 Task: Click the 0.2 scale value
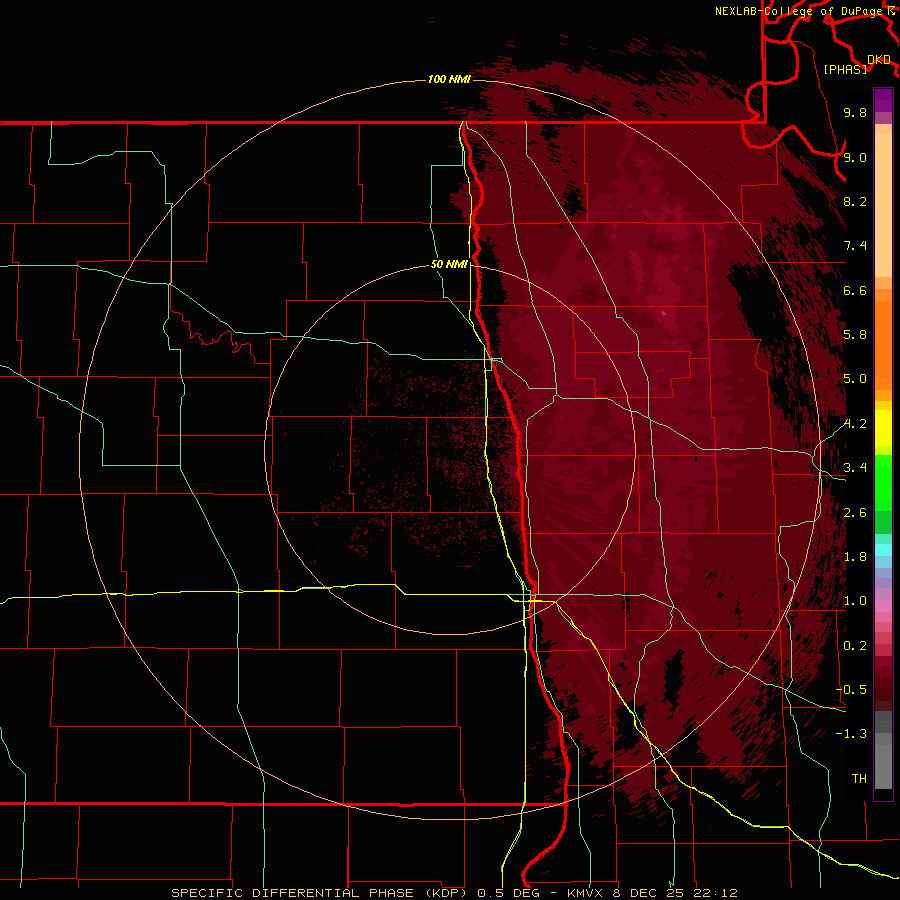(x=855, y=646)
